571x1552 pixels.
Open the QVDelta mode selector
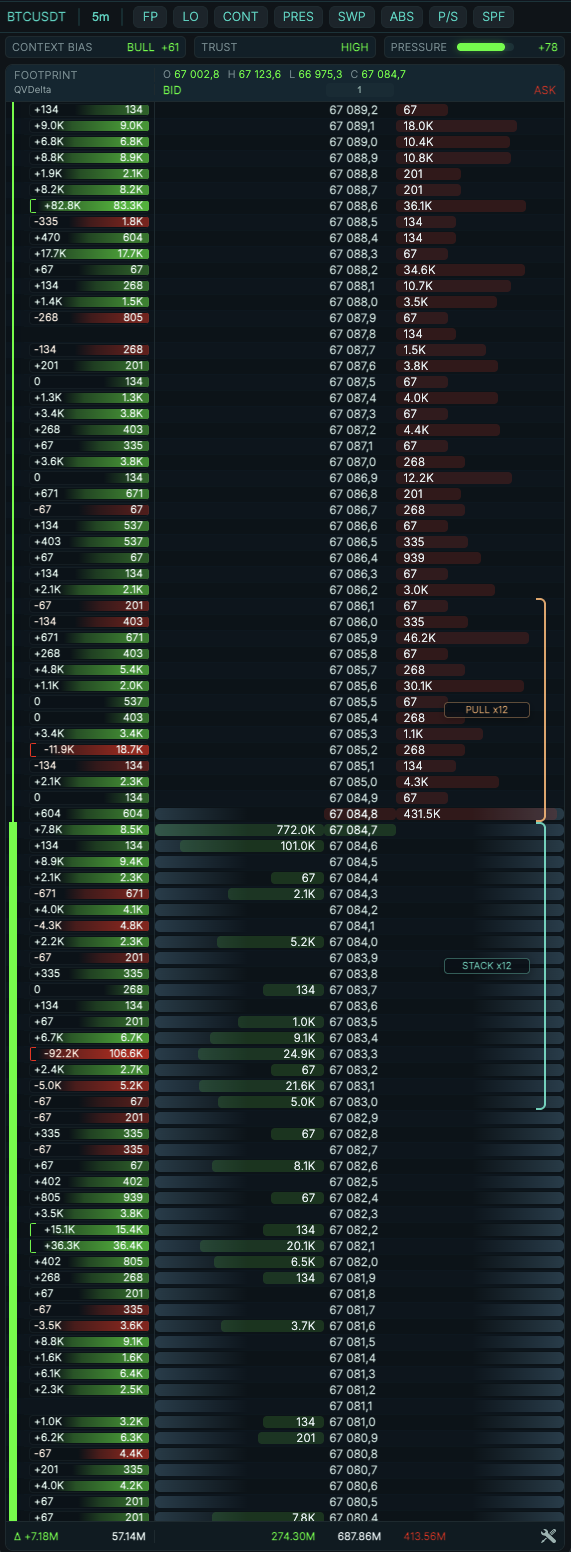coord(33,90)
